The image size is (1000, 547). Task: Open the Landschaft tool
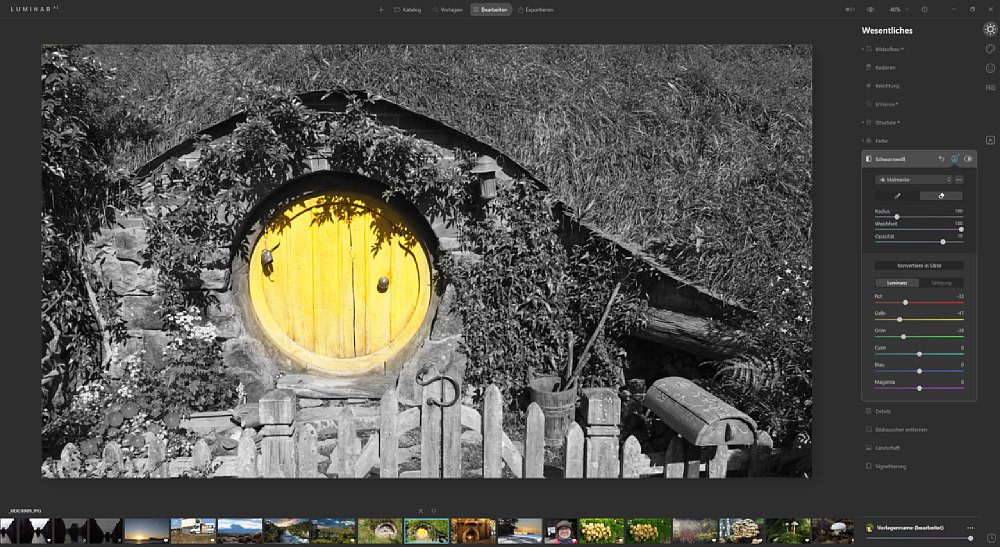887,448
